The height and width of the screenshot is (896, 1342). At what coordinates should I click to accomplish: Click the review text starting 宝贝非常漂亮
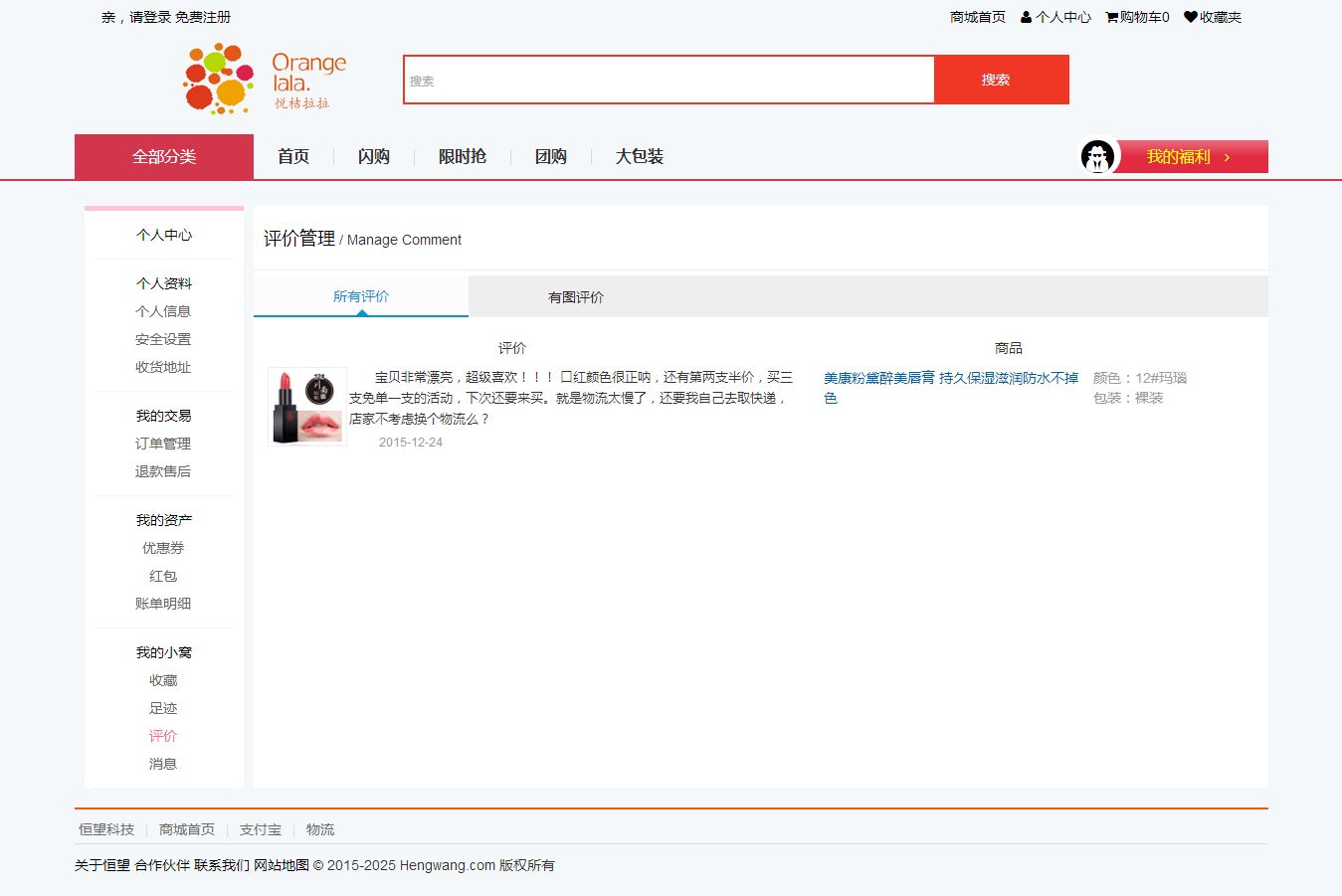tap(571, 398)
